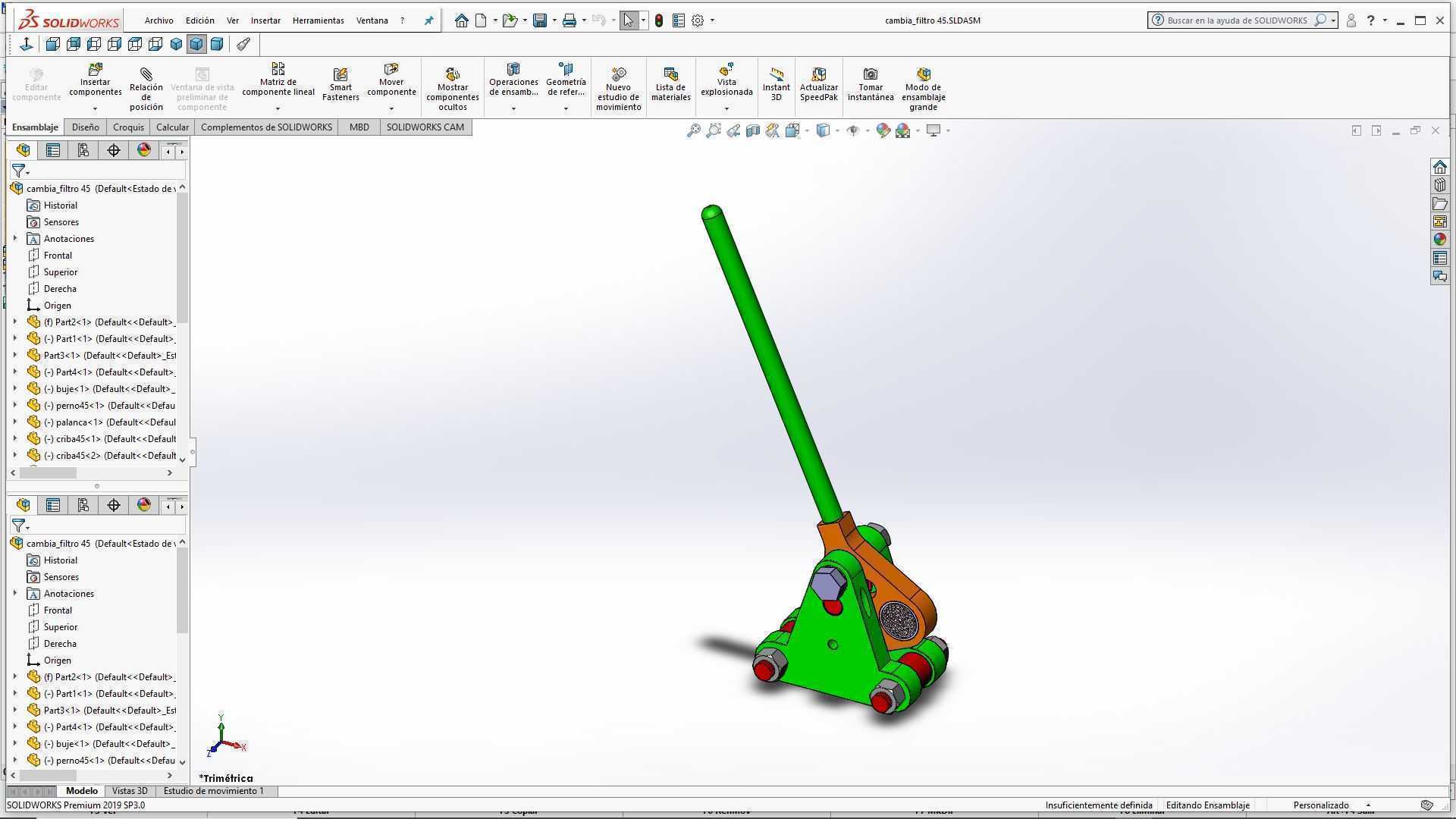Click Tomar instantánea camera icon
This screenshot has height=819, width=1456.
[871, 74]
